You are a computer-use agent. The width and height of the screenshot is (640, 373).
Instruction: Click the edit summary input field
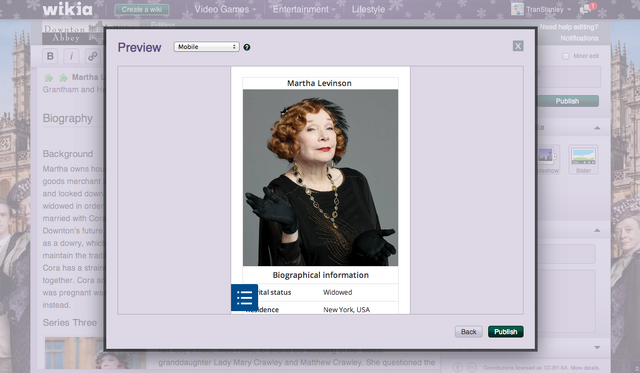point(568,77)
